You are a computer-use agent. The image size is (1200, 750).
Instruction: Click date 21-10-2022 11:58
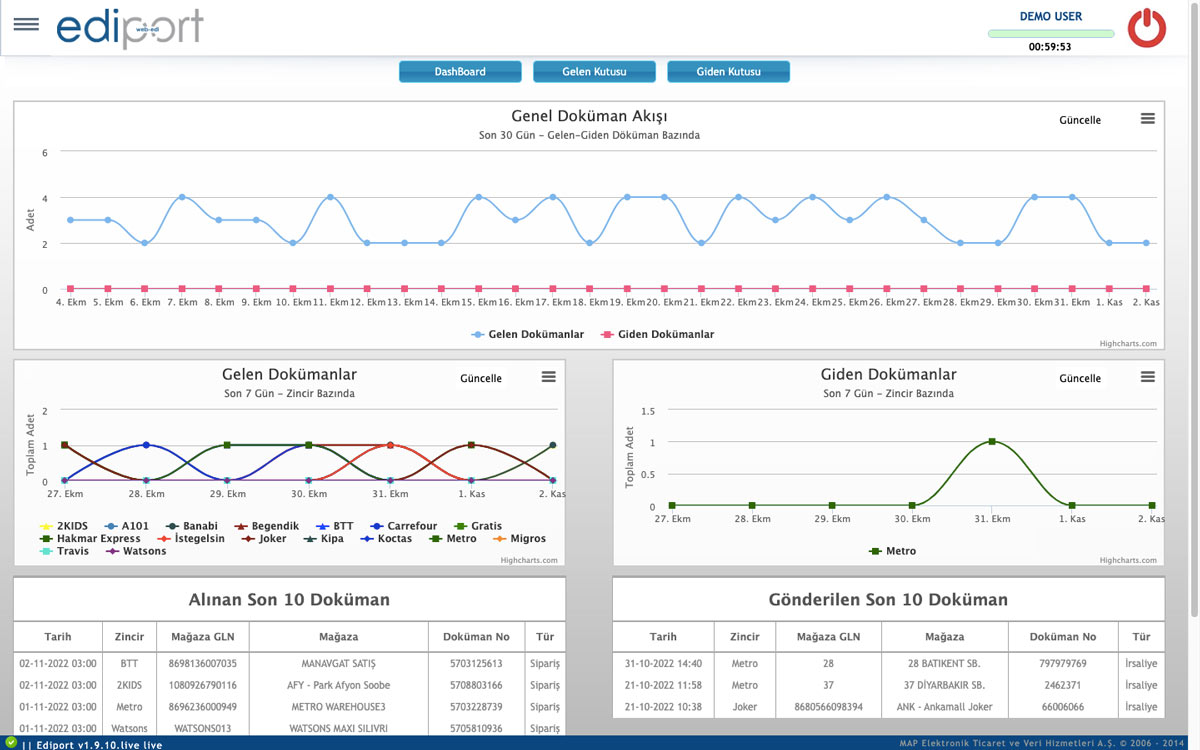coord(663,686)
